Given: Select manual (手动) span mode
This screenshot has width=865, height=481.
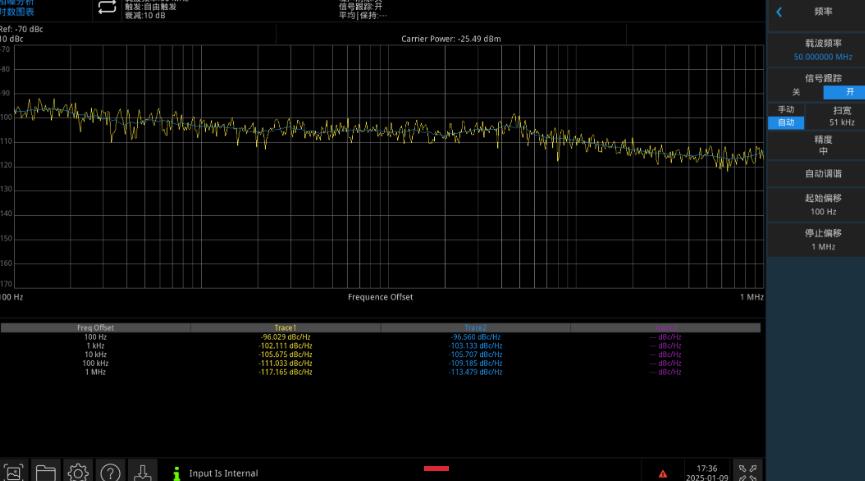Looking at the screenshot, I should point(785,109).
